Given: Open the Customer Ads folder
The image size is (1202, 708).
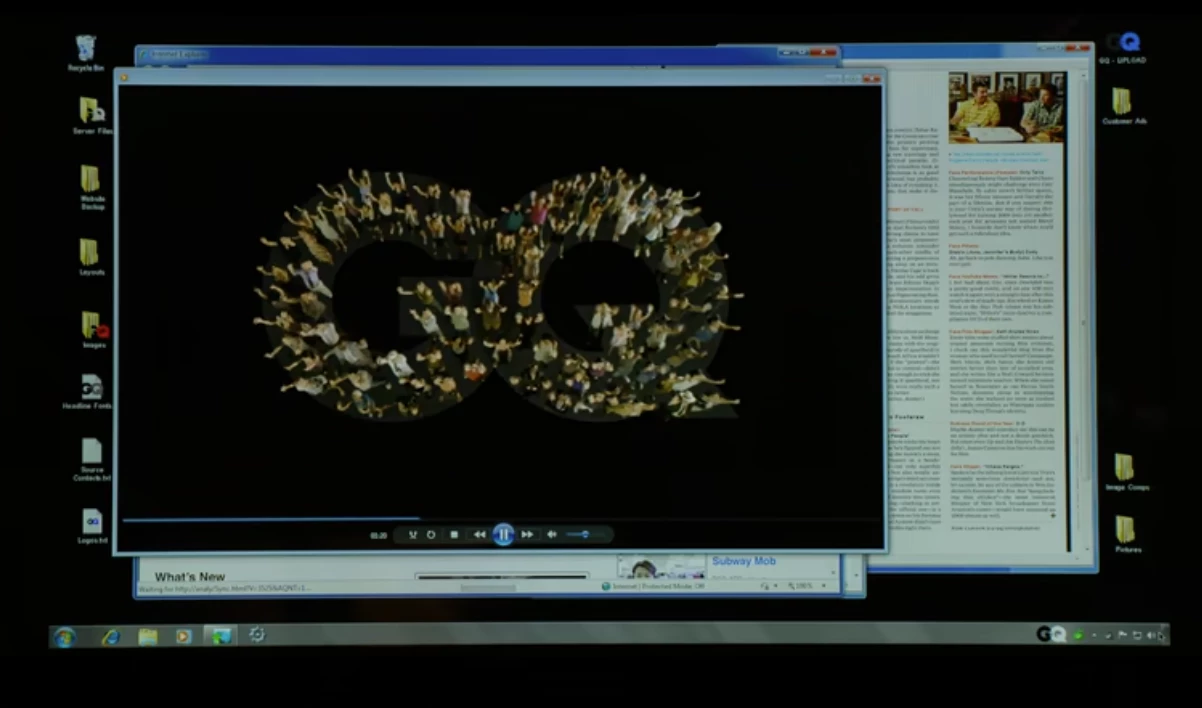Looking at the screenshot, I should (1123, 106).
